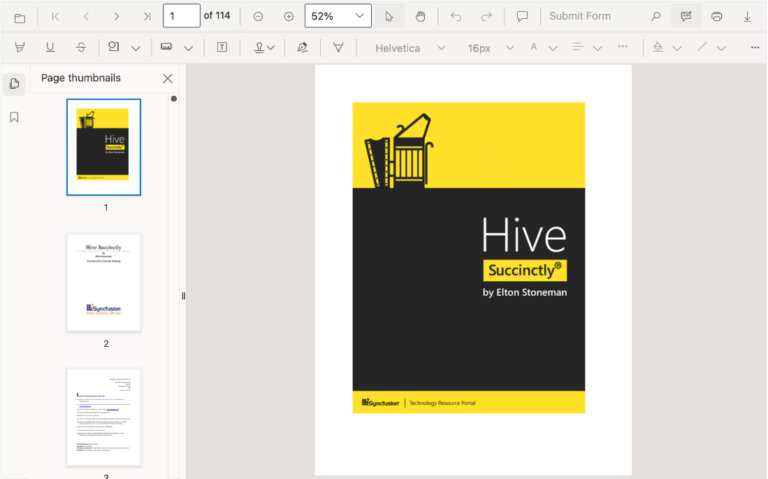Viewport: 768px width, 479px height.
Task: Go to the next page
Action: pos(117,17)
